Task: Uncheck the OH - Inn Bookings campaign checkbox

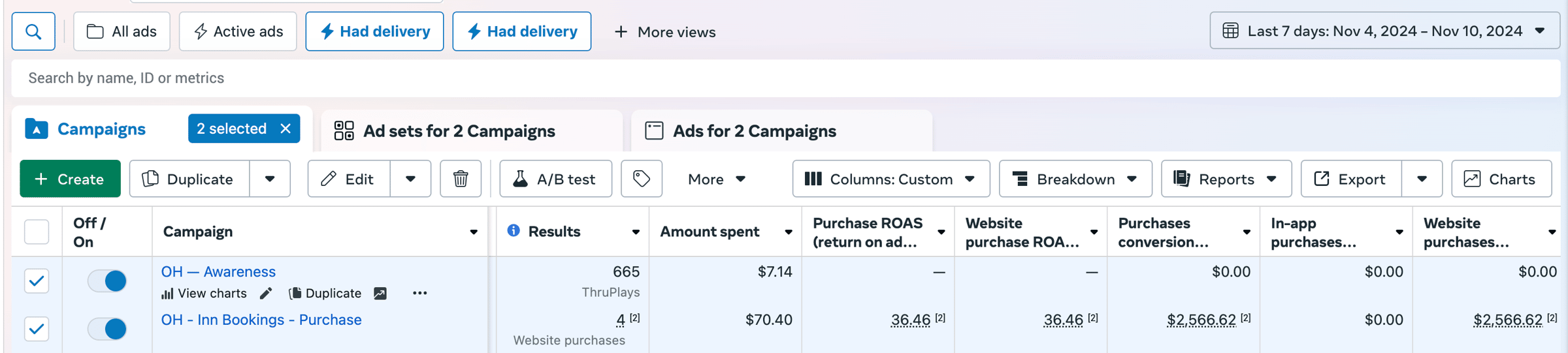Action: pyautogui.click(x=37, y=329)
